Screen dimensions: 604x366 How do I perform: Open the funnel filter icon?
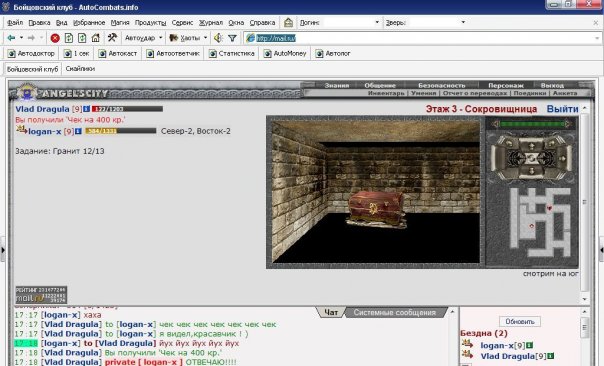(x=232, y=38)
